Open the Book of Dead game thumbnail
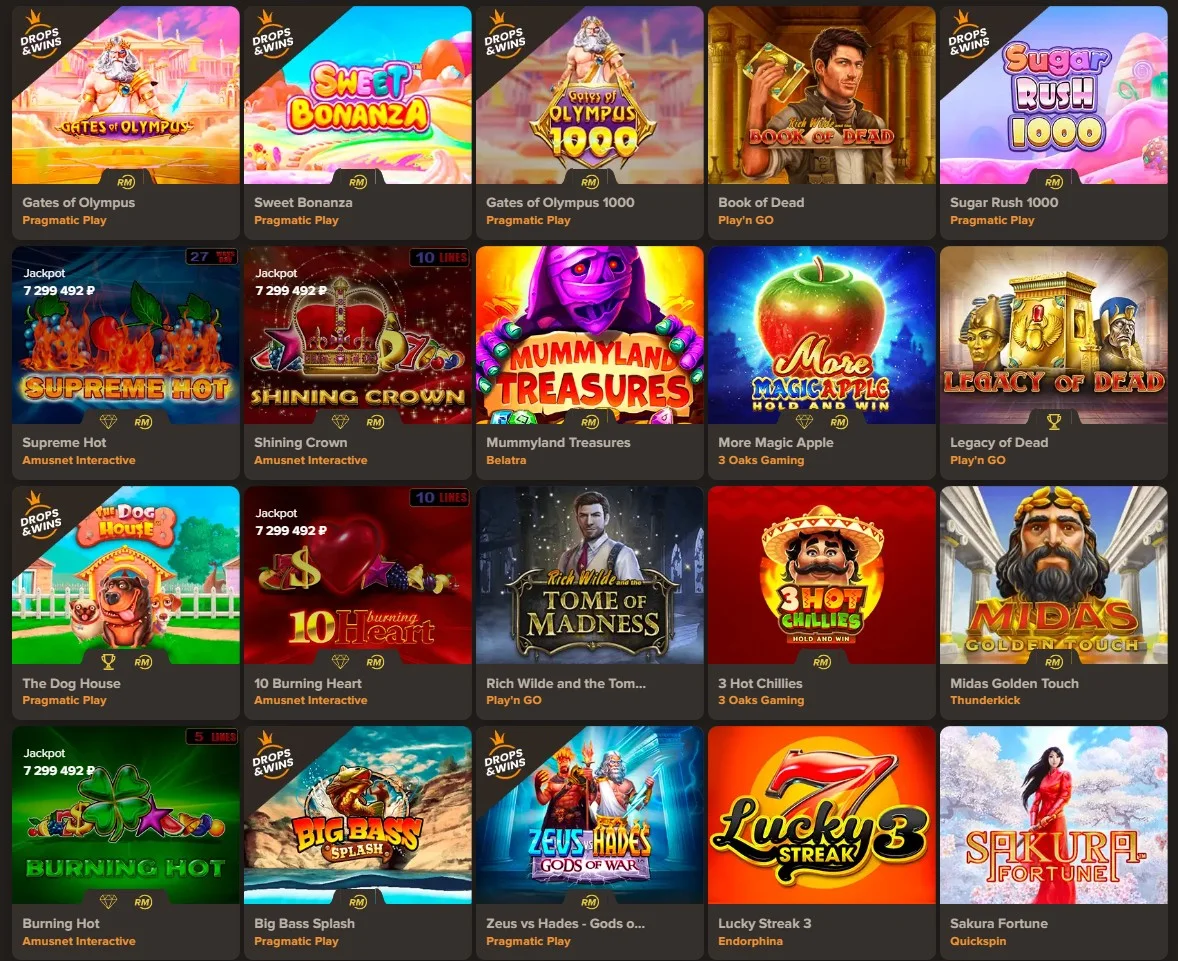The width and height of the screenshot is (1178, 961). [x=822, y=95]
